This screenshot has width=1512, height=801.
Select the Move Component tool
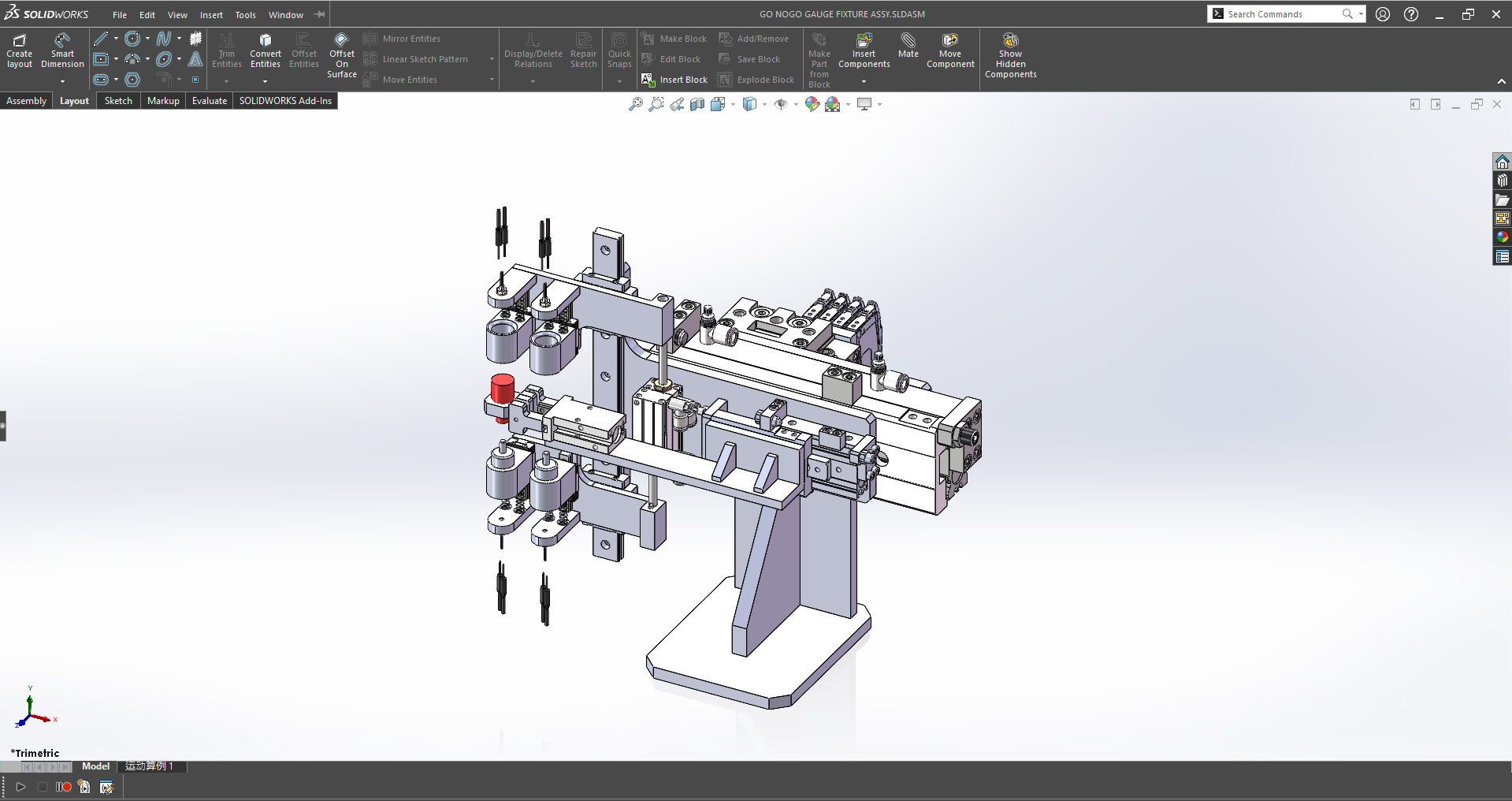tap(950, 50)
